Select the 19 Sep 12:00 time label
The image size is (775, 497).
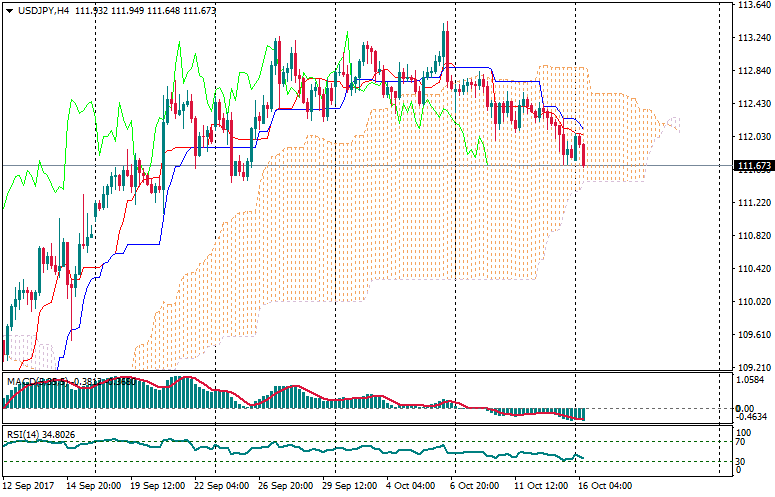[155, 485]
